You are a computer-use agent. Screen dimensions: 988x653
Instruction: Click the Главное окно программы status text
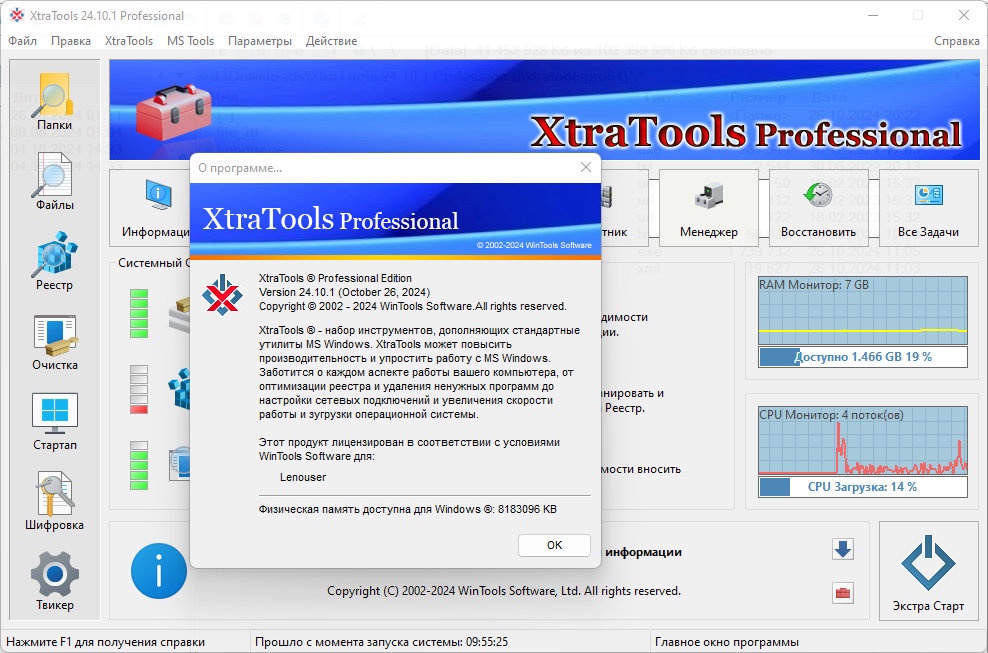[727, 642]
